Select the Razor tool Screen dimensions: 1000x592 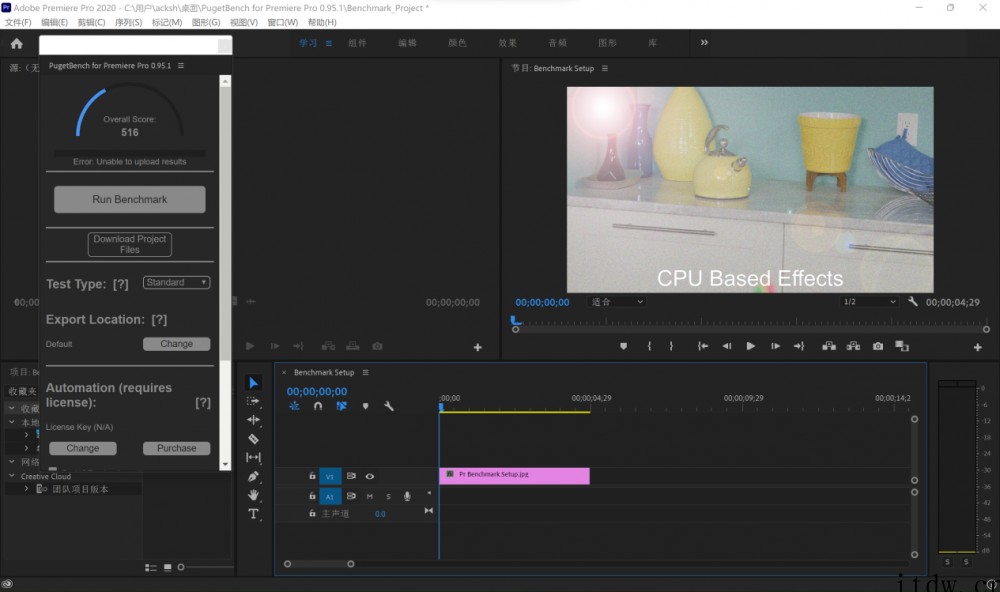pos(253,439)
